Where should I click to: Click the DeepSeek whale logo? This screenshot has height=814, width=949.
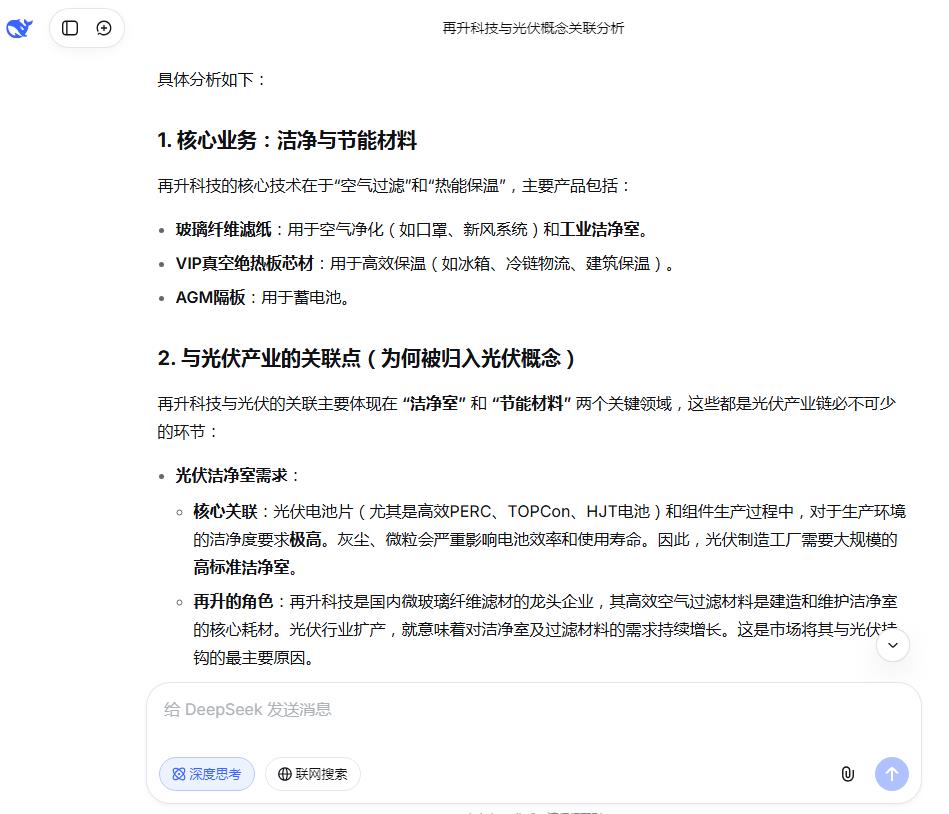(x=19, y=28)
